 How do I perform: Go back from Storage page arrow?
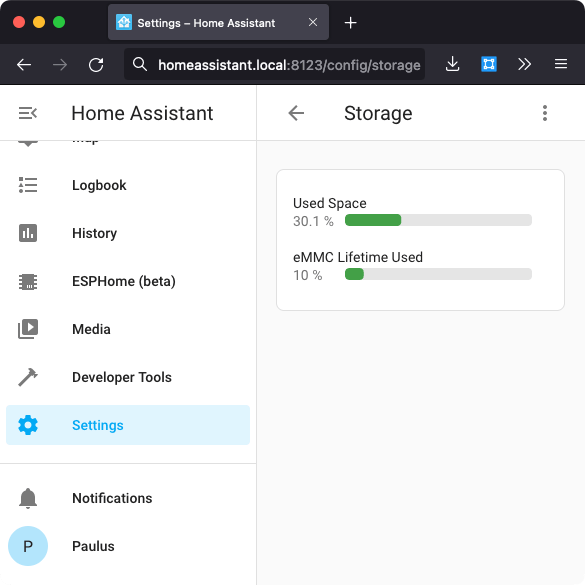click(x=296, y=113)
